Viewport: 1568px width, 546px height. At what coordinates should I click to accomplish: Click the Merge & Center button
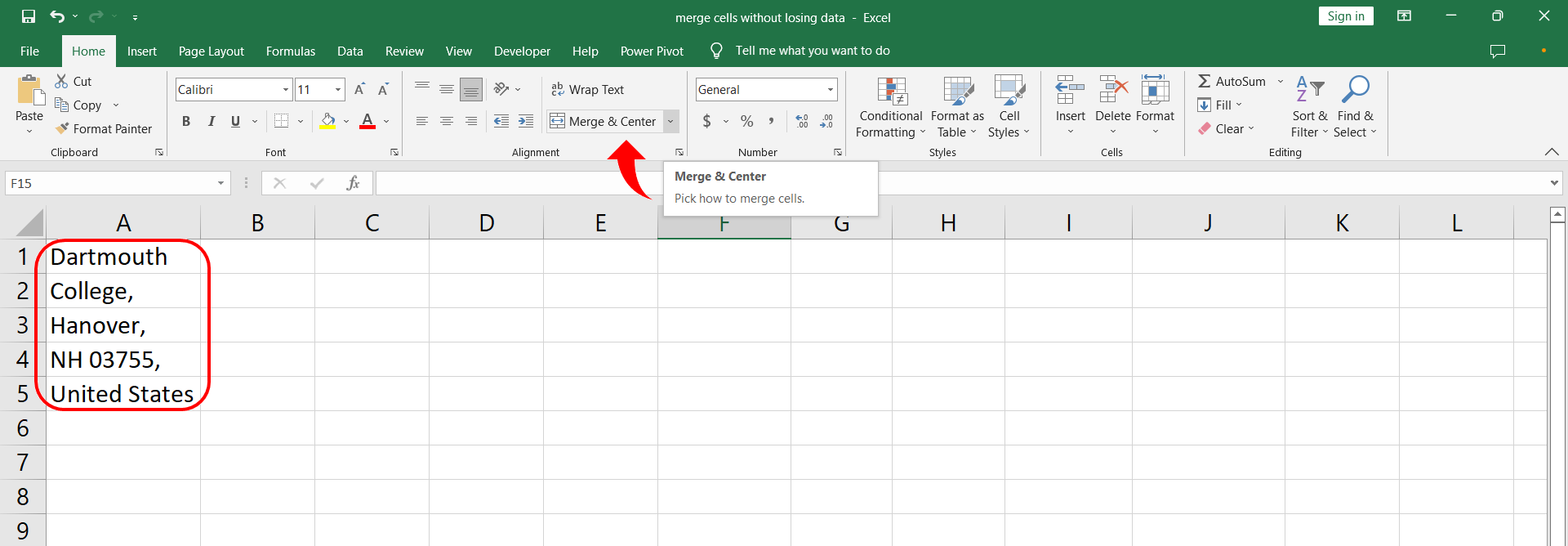pyautogui.click(x=605, y=121)
